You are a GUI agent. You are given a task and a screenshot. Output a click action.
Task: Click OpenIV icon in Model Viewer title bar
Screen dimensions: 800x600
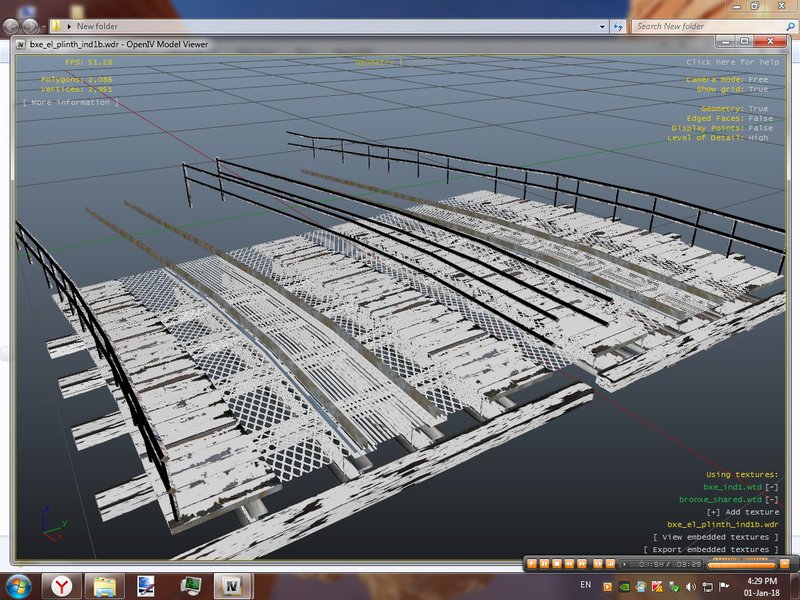(21, 44)
